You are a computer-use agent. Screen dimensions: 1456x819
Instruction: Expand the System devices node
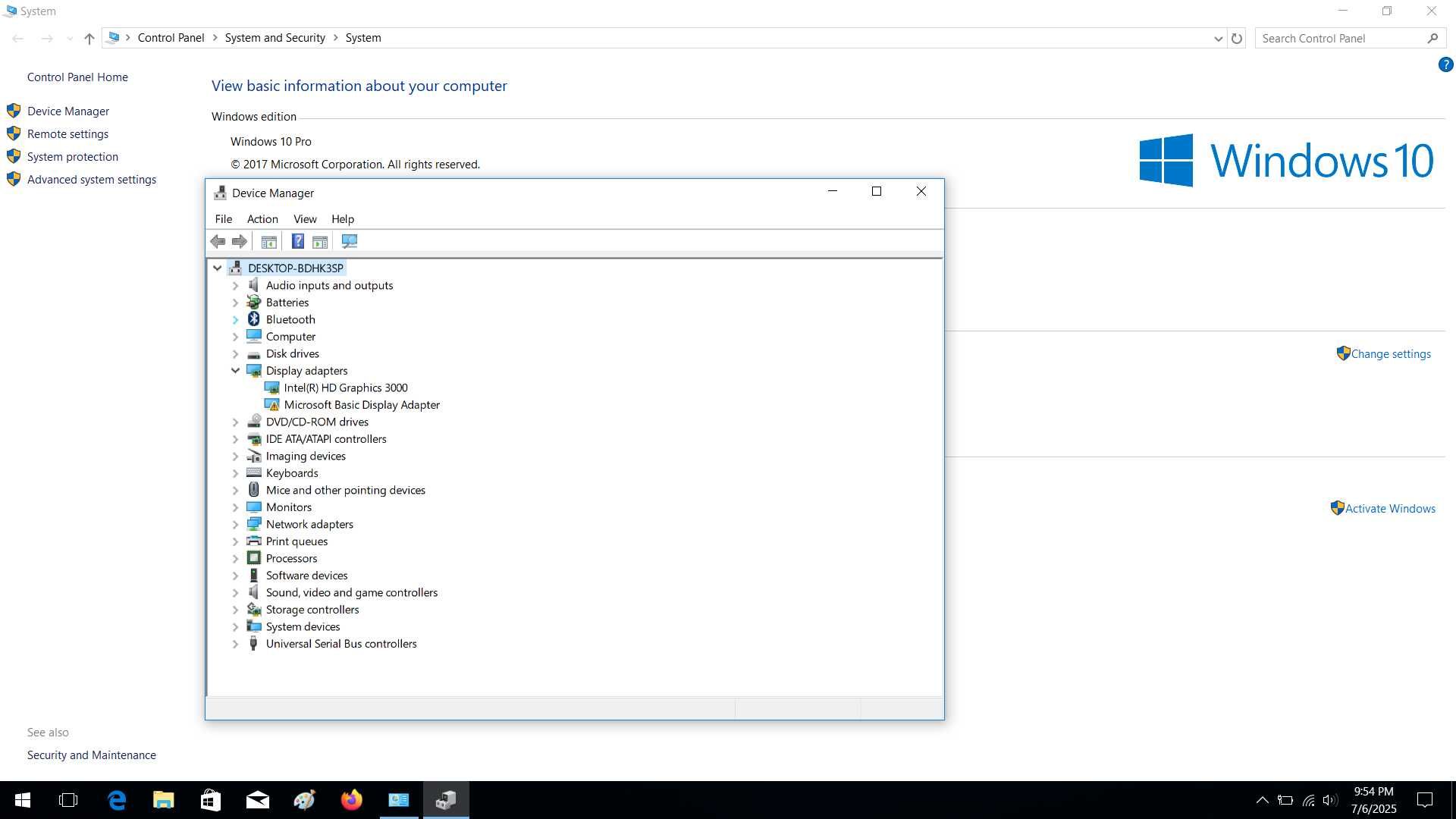click(235, 627)
